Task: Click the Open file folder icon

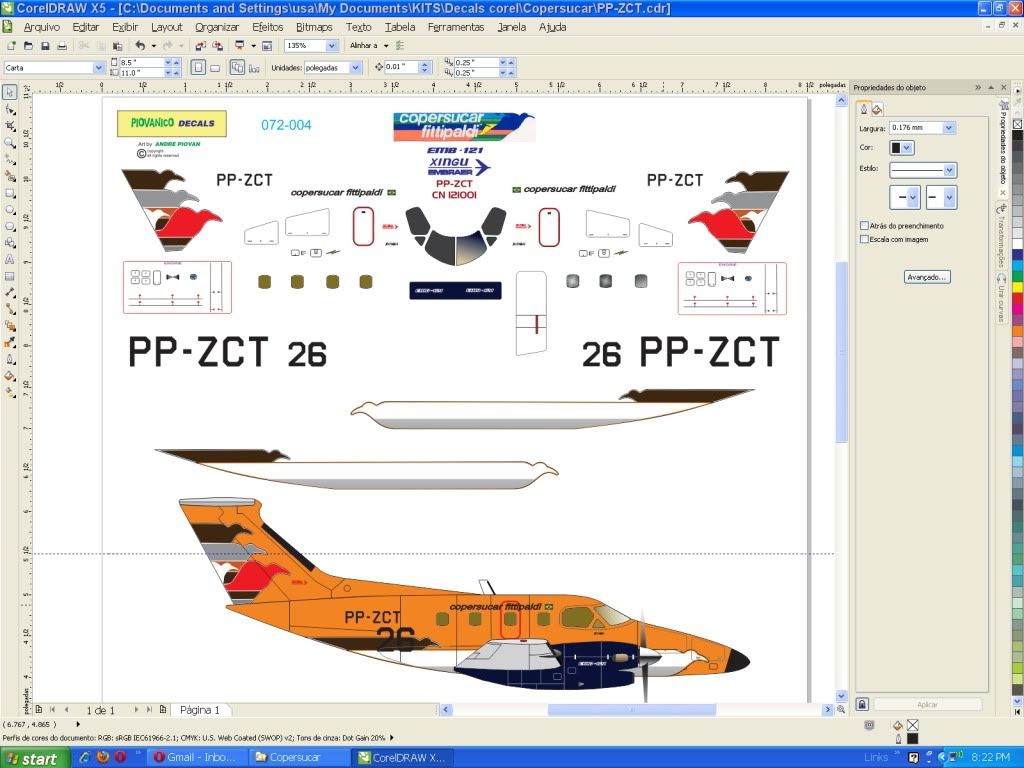Action: [x=28, y=46]
